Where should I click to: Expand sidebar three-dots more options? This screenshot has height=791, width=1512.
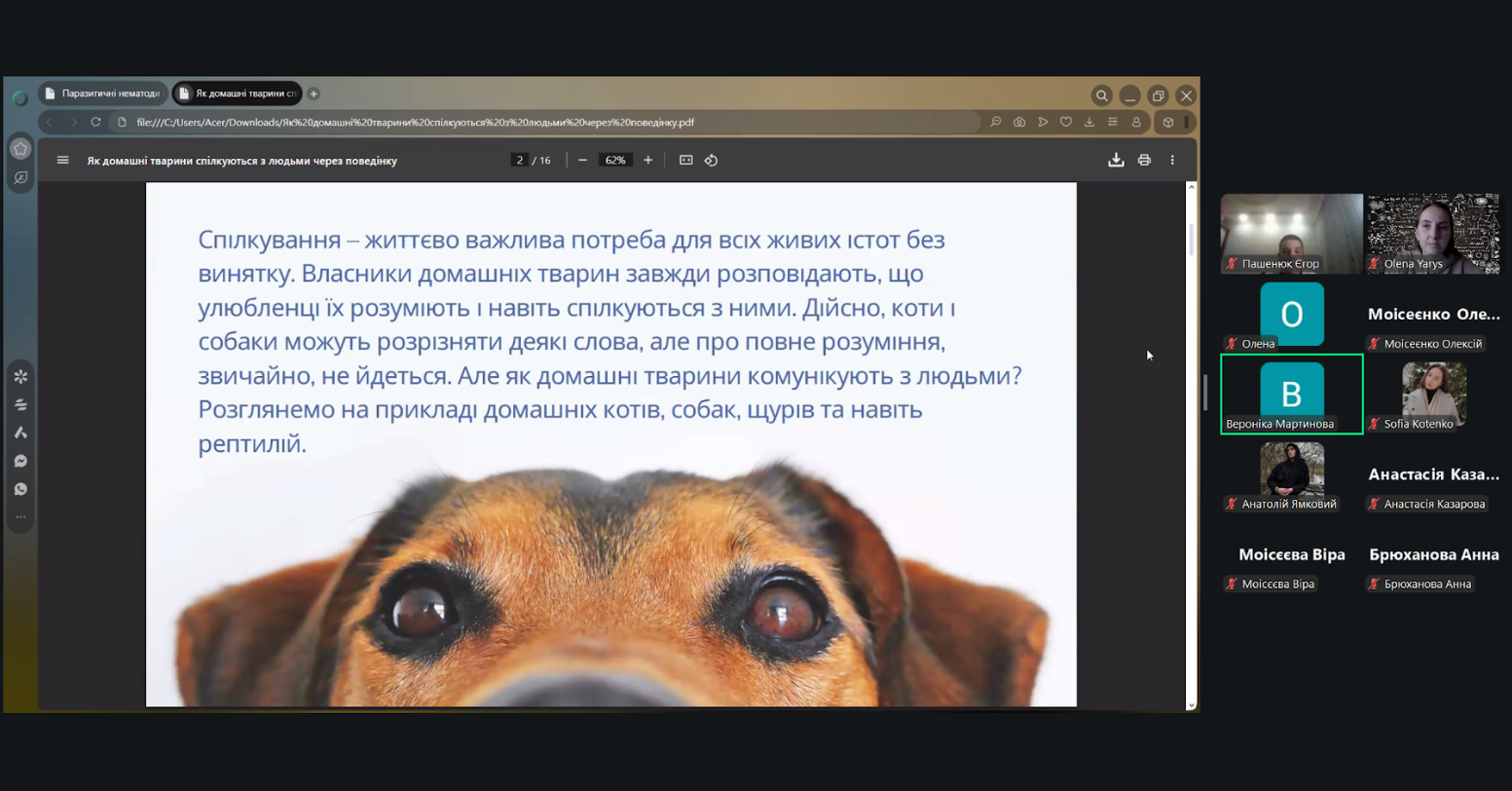tap(20, 517)
